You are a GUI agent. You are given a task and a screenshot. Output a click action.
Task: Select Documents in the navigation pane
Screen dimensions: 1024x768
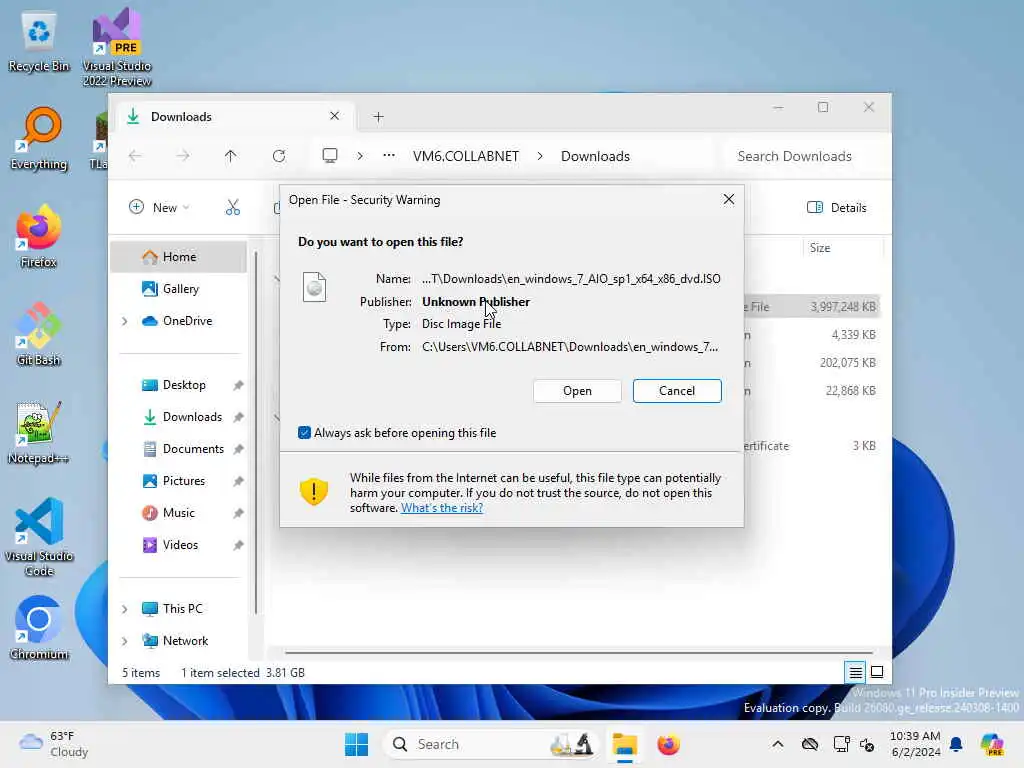tap(179, 449)
